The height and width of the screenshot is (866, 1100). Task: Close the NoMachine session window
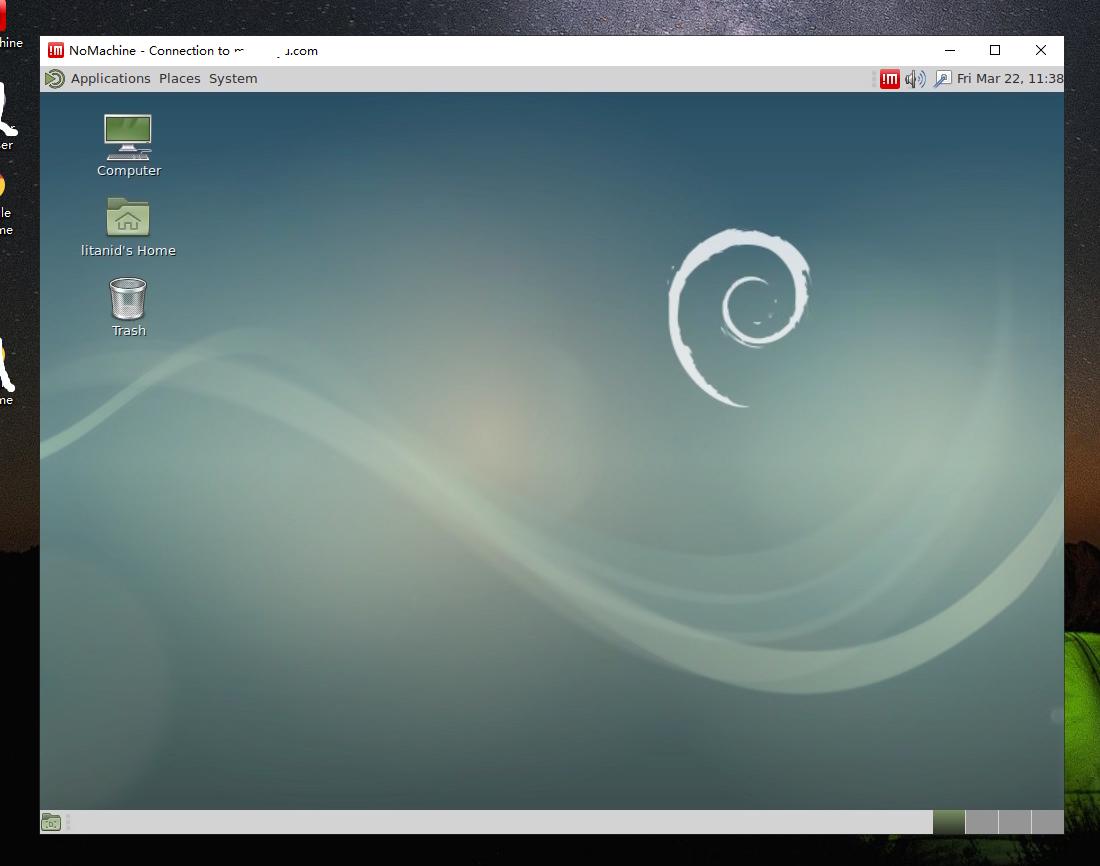[x=1041, y=51]
